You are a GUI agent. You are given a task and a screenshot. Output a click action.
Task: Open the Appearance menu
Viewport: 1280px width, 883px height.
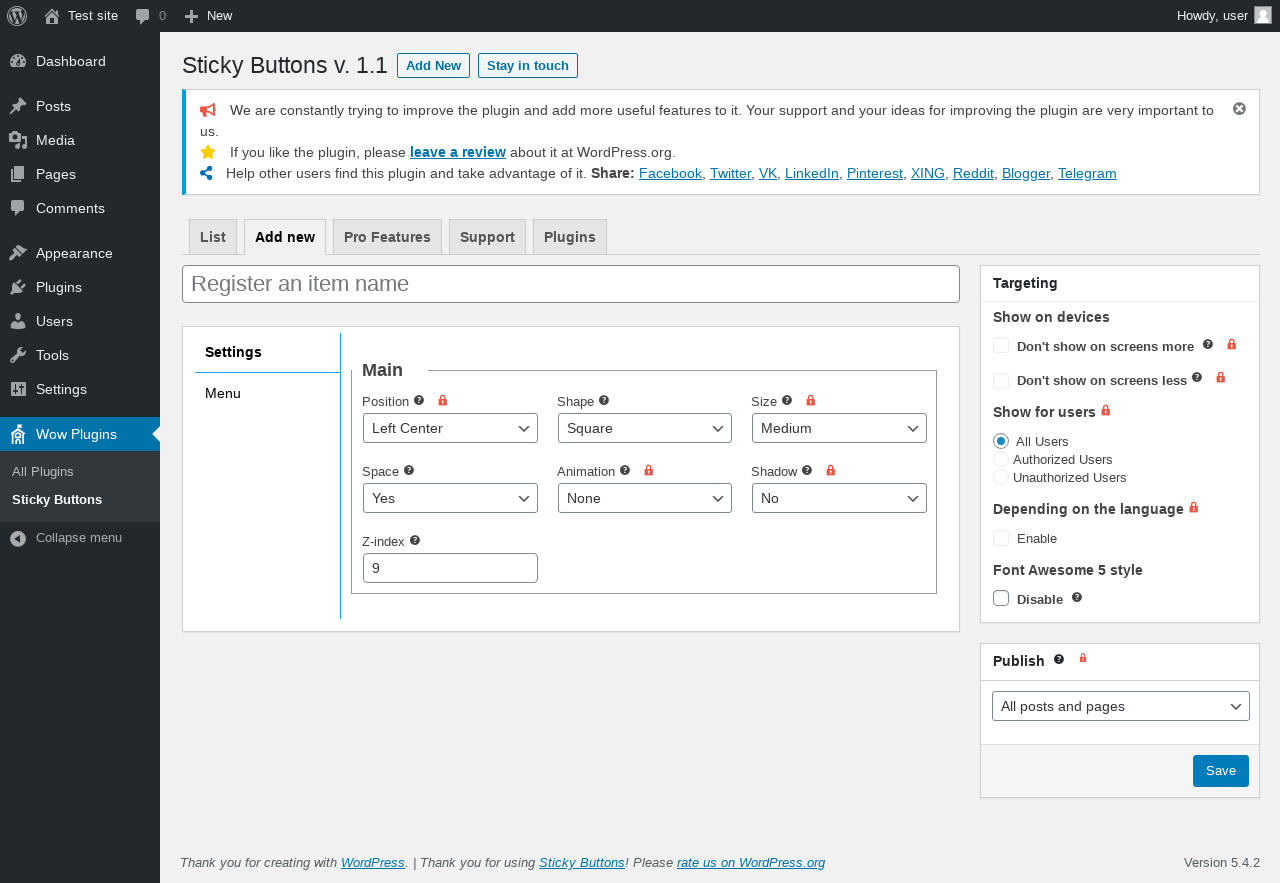click(x=80, y=253)
